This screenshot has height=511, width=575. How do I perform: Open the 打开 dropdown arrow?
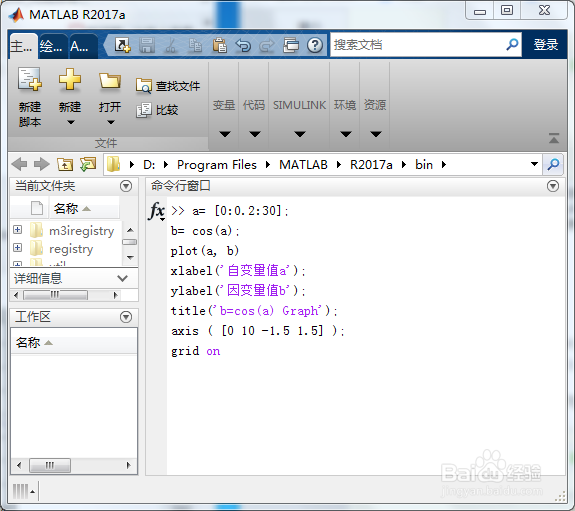(111, 122)
